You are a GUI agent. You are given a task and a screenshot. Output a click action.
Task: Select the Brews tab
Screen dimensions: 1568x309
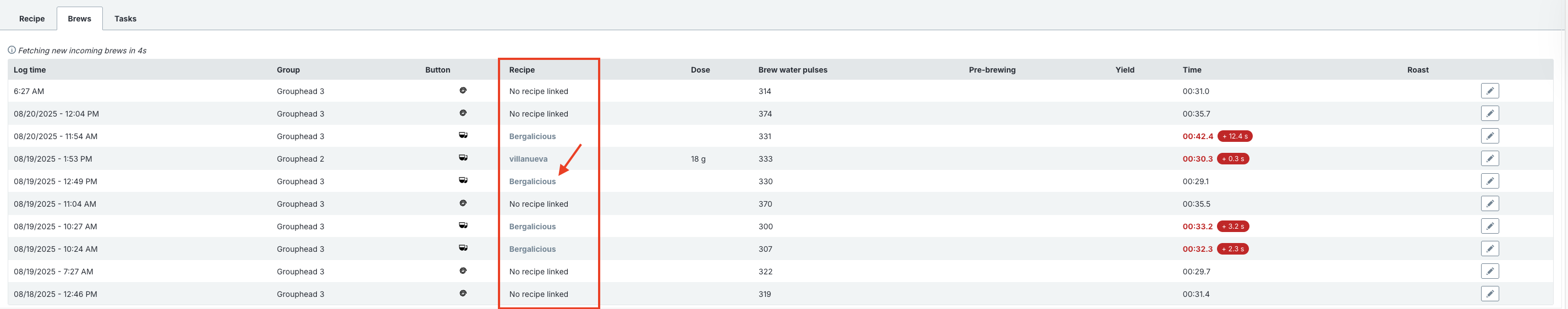(x=79, y=18)
